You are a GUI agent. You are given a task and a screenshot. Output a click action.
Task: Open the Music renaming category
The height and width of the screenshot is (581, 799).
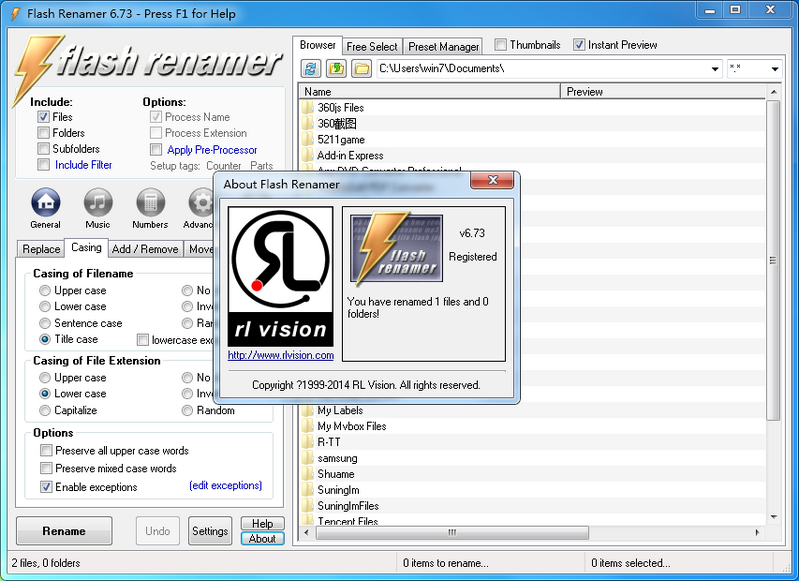[x=98, y=202]
